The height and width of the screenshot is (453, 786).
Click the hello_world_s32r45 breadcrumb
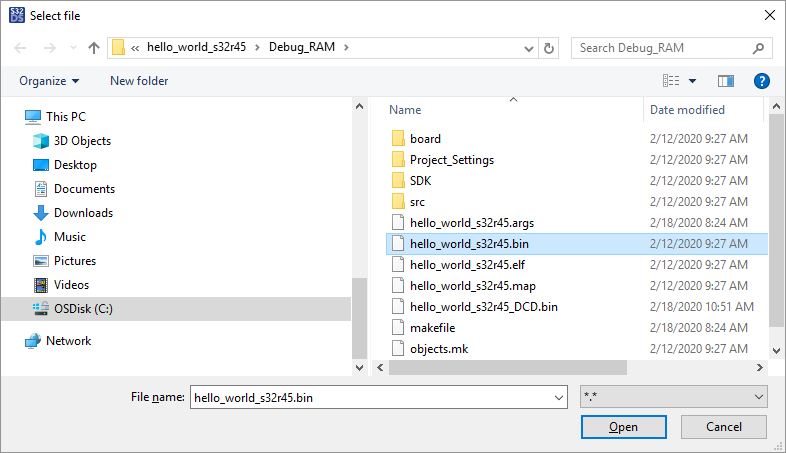tap(196, 47)
